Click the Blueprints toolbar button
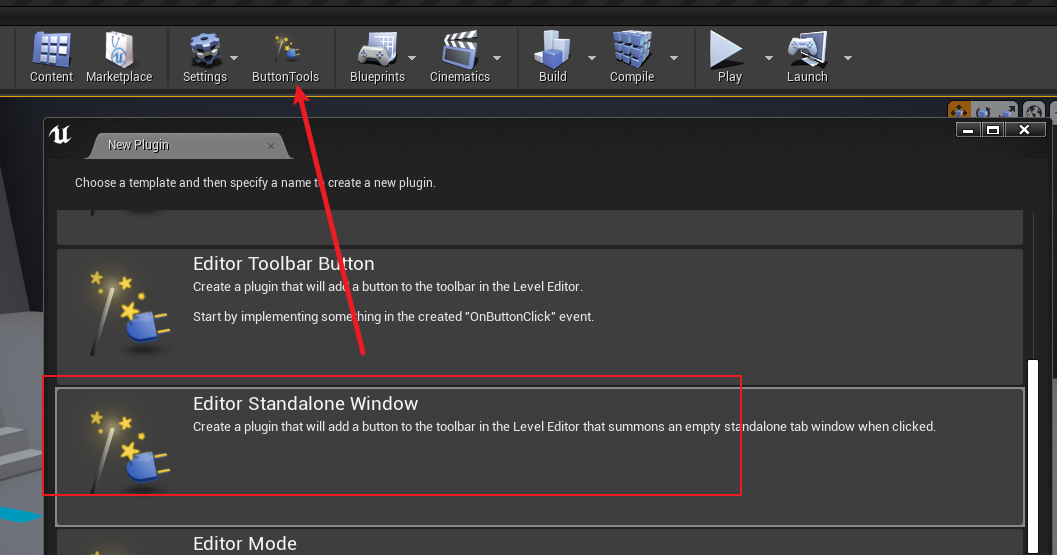The height and width of the screenshot is (555, 1057). point(378,58)
